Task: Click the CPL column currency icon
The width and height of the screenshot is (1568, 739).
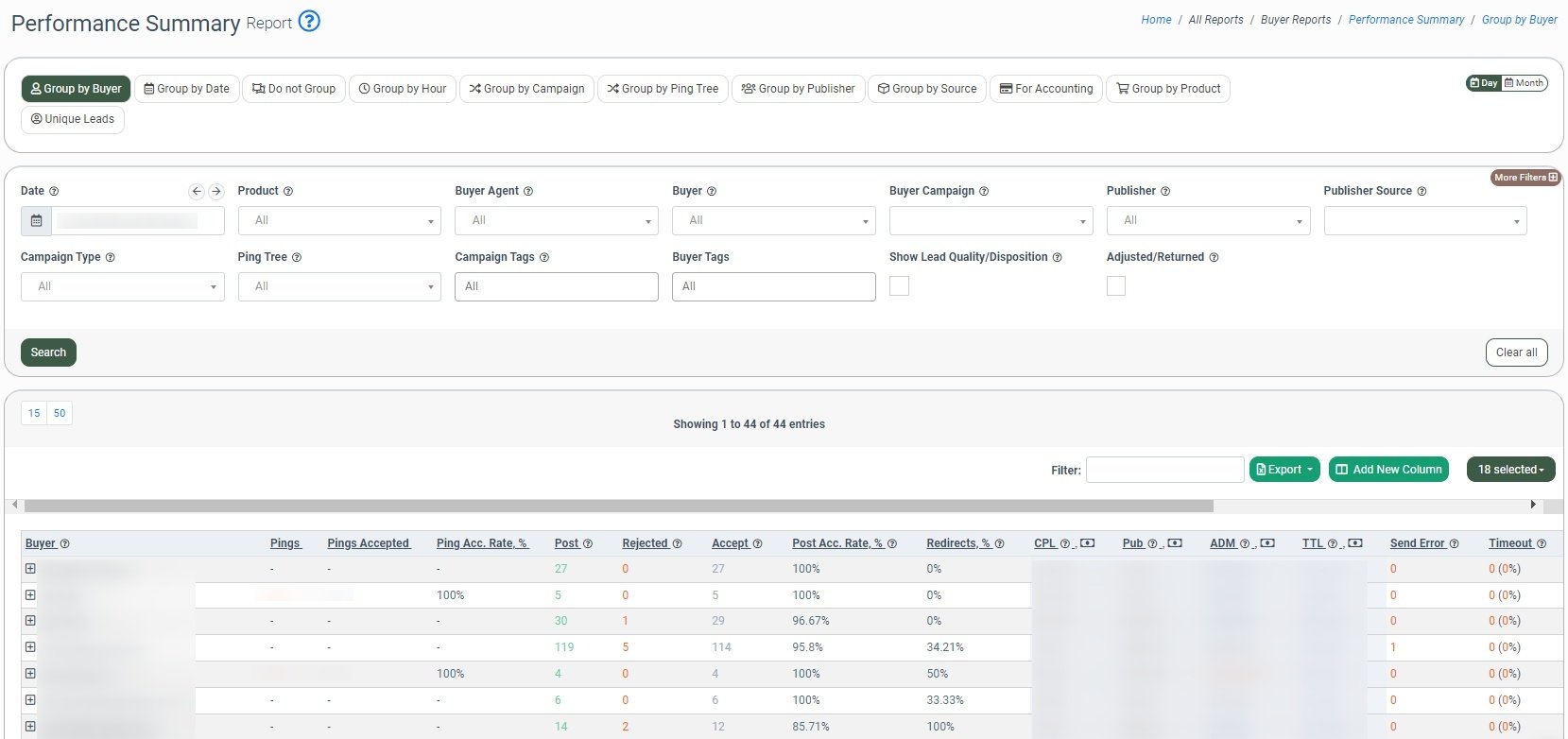Action: click(x=1088, y=543)
